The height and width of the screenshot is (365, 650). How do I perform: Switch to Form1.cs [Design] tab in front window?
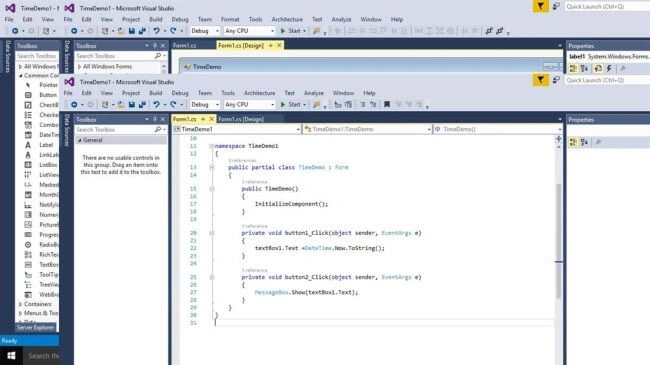pyautogui.click(x=241, y=119)
